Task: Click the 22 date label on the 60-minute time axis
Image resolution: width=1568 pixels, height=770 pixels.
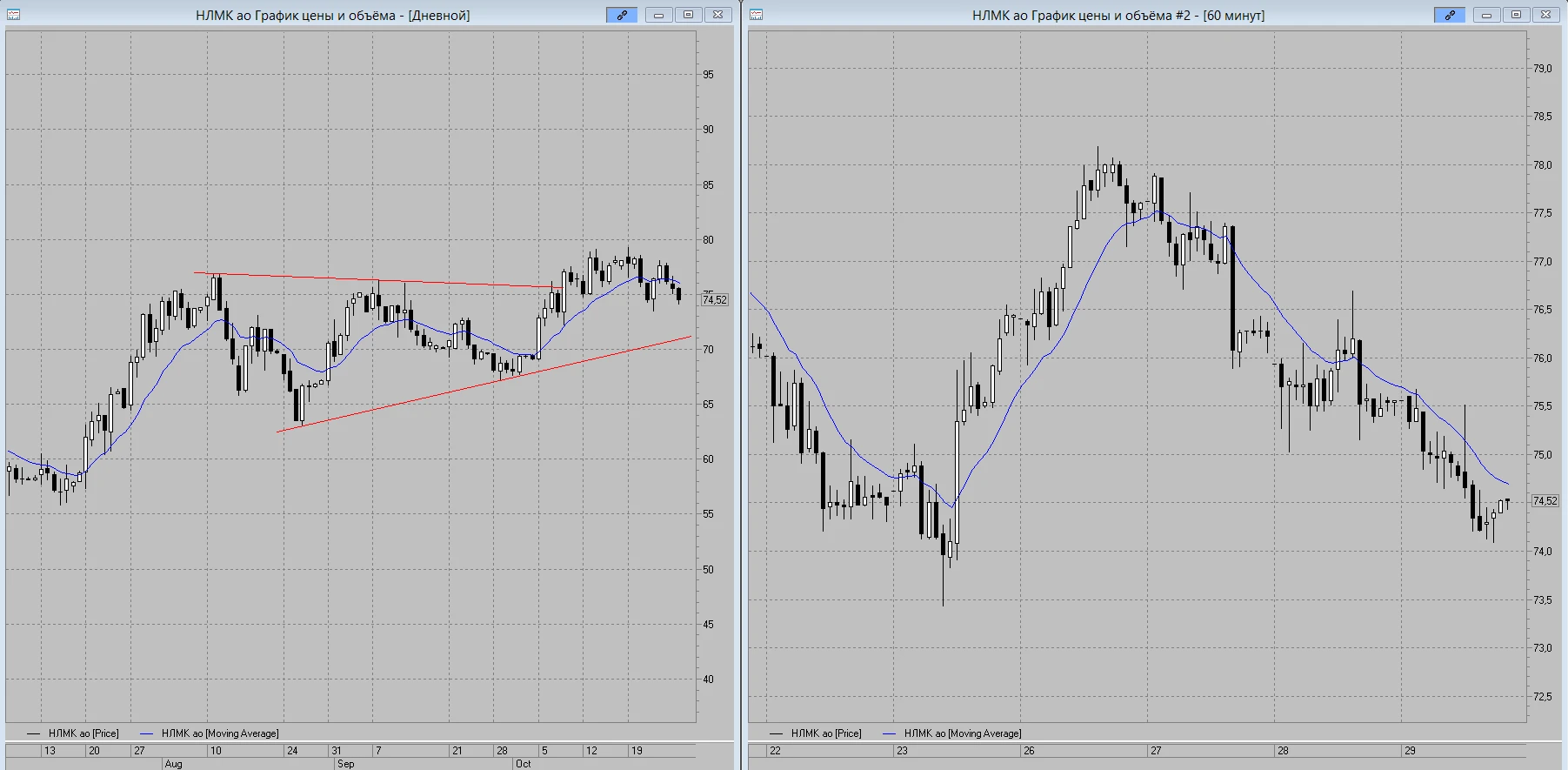Action: click(775, 750)
